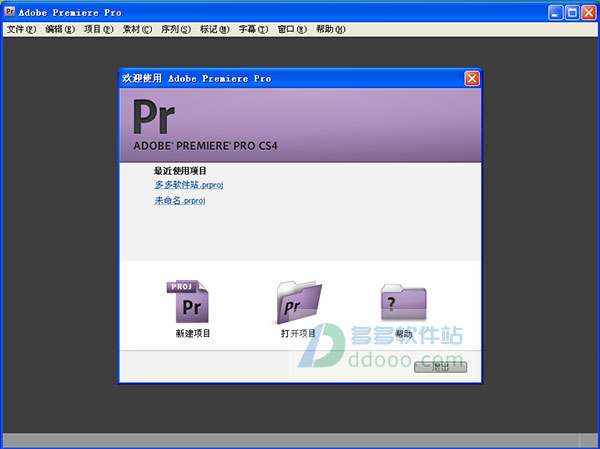600x449 pixels.
Task: Click the Help (帮助) folder icon
Action: click(403, 302)
